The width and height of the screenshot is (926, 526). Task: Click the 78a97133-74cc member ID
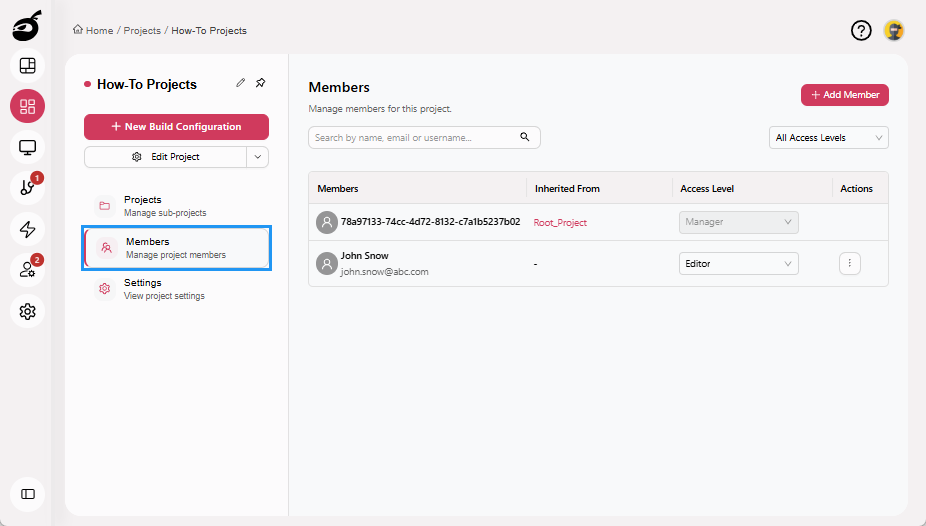click(431, 221)
